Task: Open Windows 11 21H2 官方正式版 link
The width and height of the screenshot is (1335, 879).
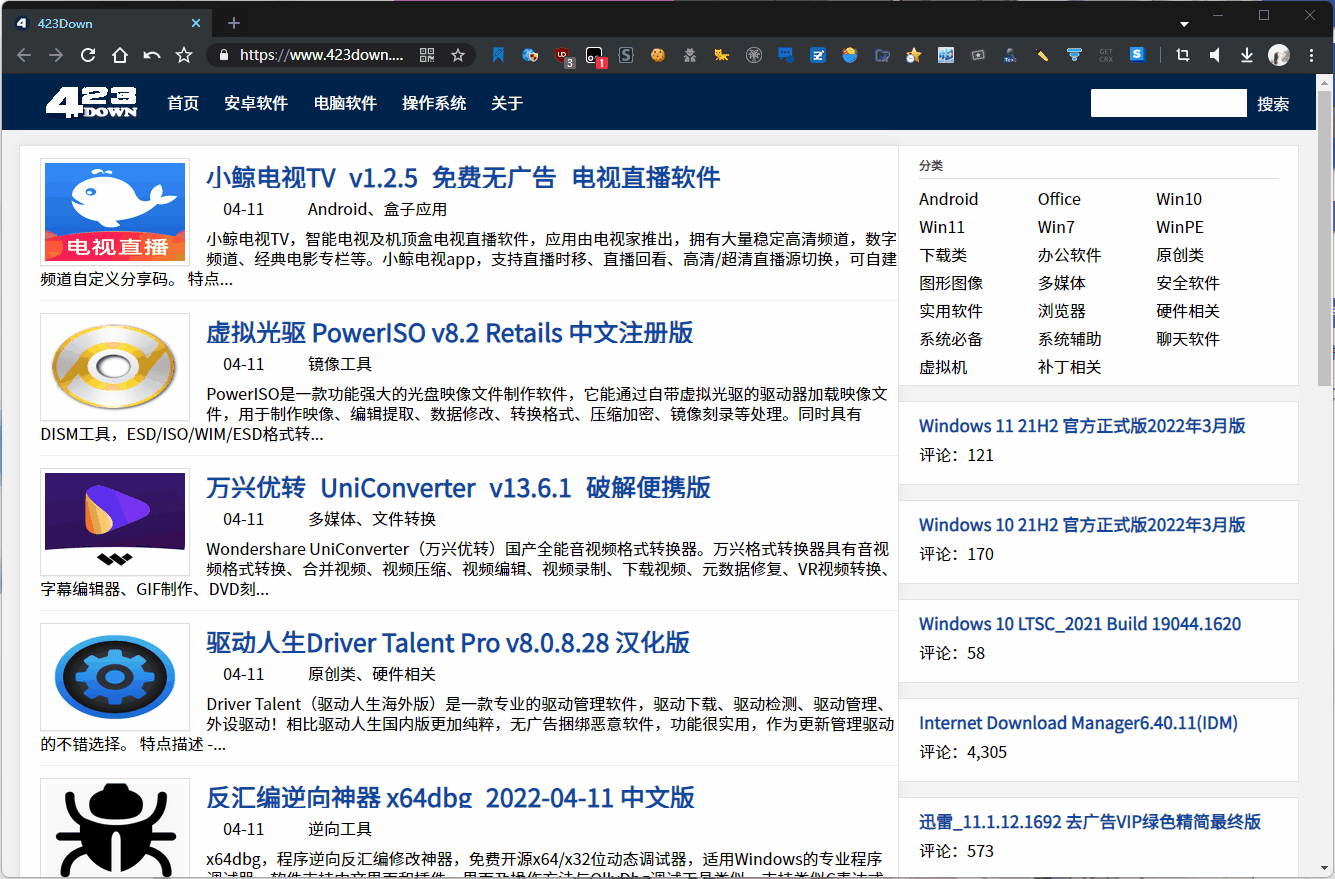Action: click(1082, 426)
